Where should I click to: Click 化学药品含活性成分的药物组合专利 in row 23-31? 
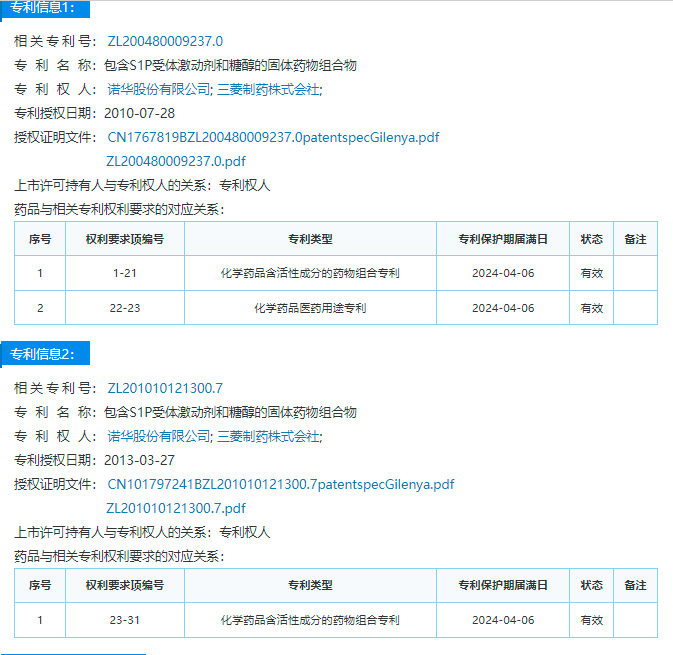pyautogui.click(x=310, y=620)
